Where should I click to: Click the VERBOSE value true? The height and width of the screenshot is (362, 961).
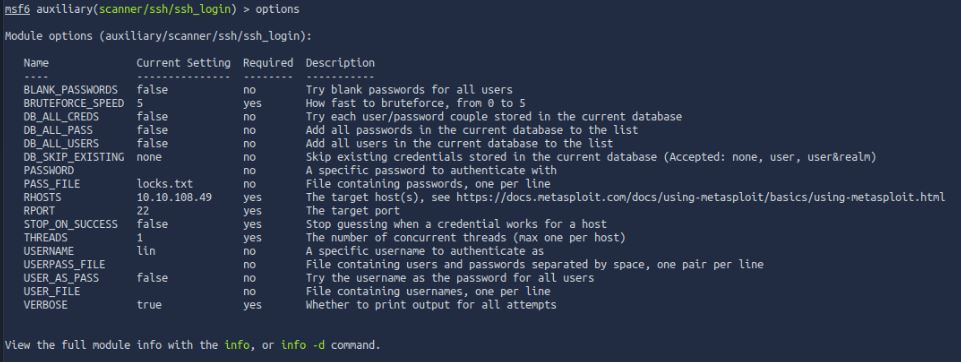[149, 304]
